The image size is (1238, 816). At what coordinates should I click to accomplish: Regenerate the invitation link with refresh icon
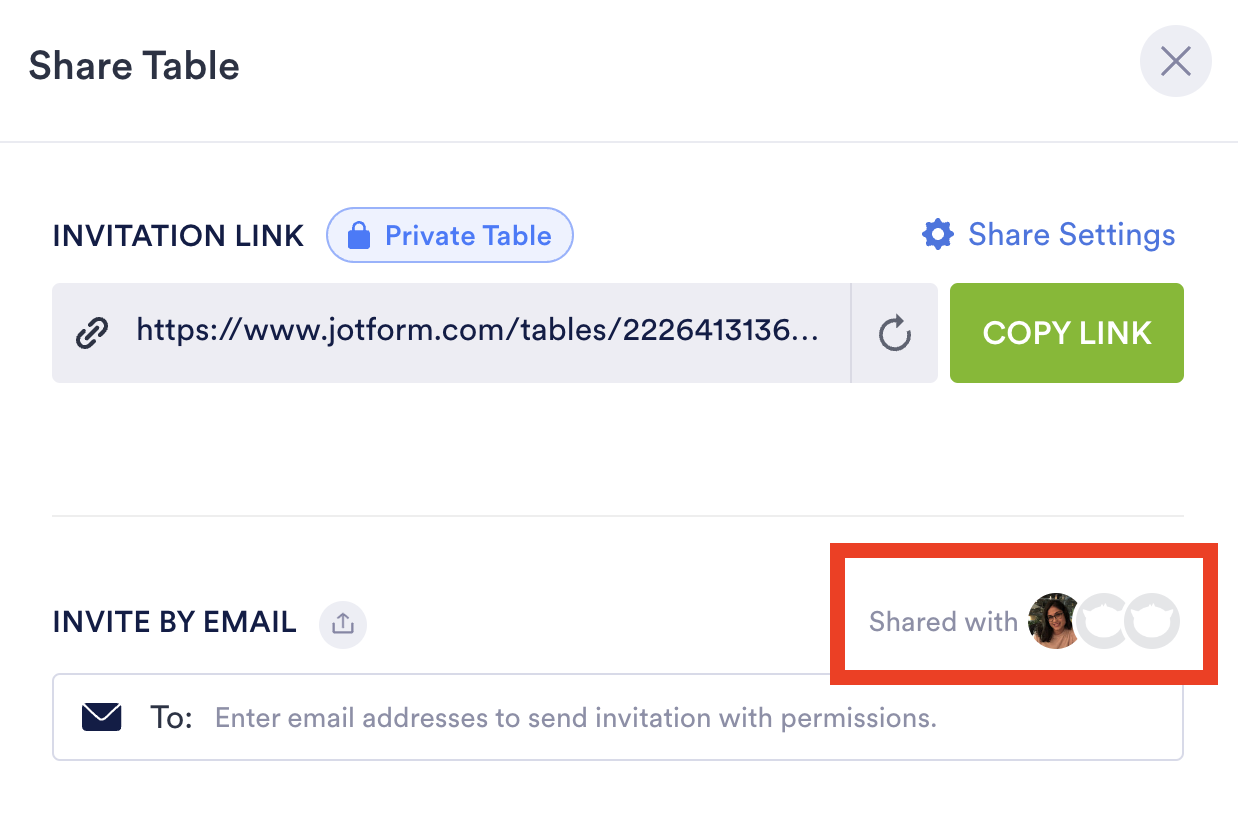(895, 333)
